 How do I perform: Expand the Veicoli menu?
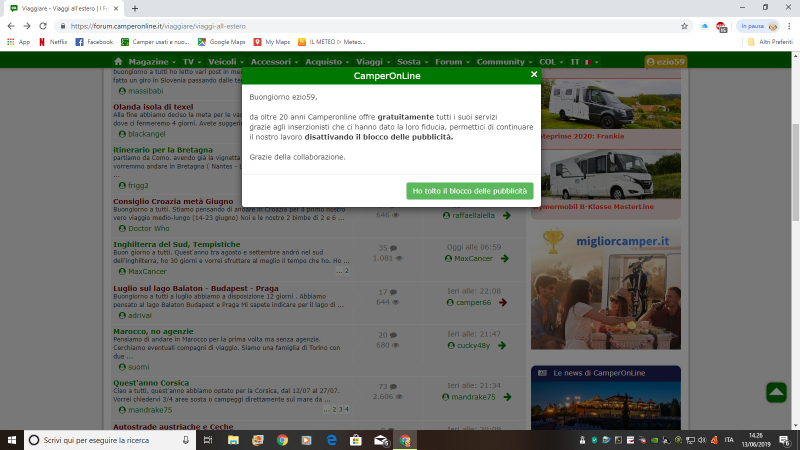pos(224,61)
